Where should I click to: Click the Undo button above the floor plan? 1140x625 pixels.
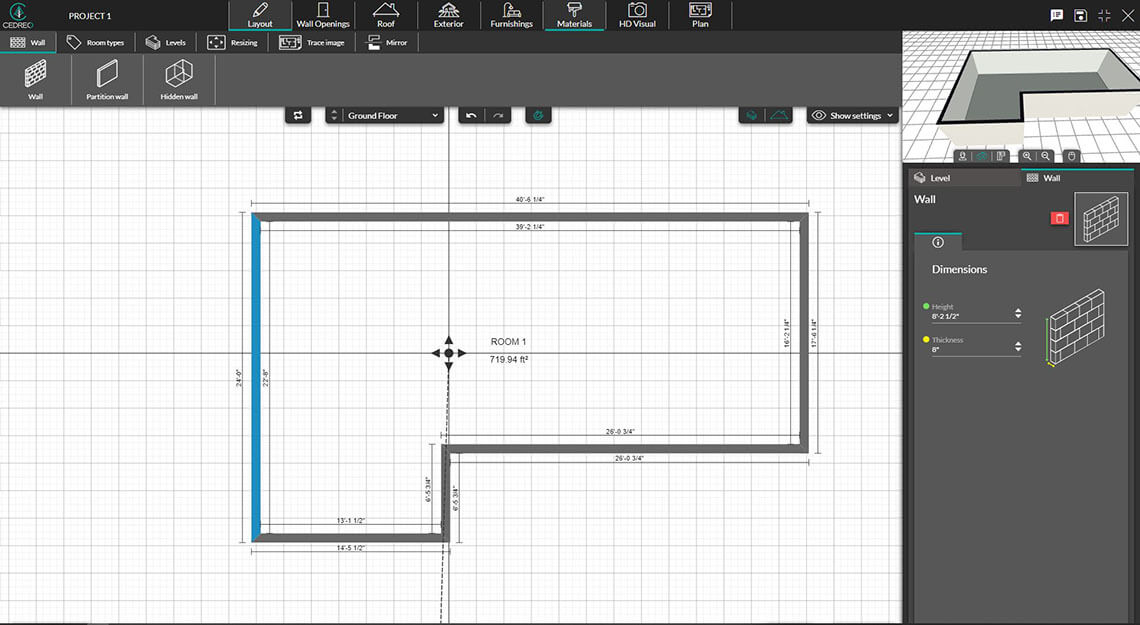click(470, 115)
